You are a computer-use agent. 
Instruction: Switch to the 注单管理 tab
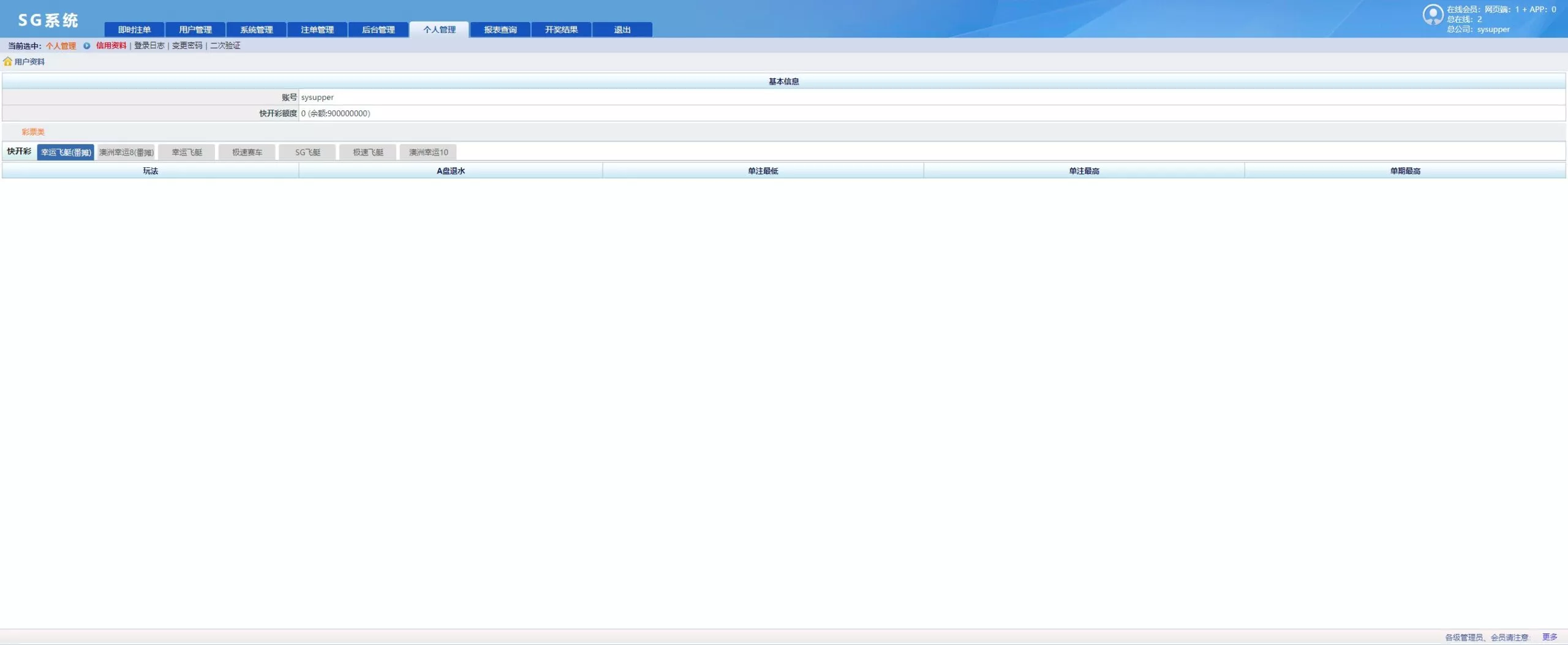[317, 29]
